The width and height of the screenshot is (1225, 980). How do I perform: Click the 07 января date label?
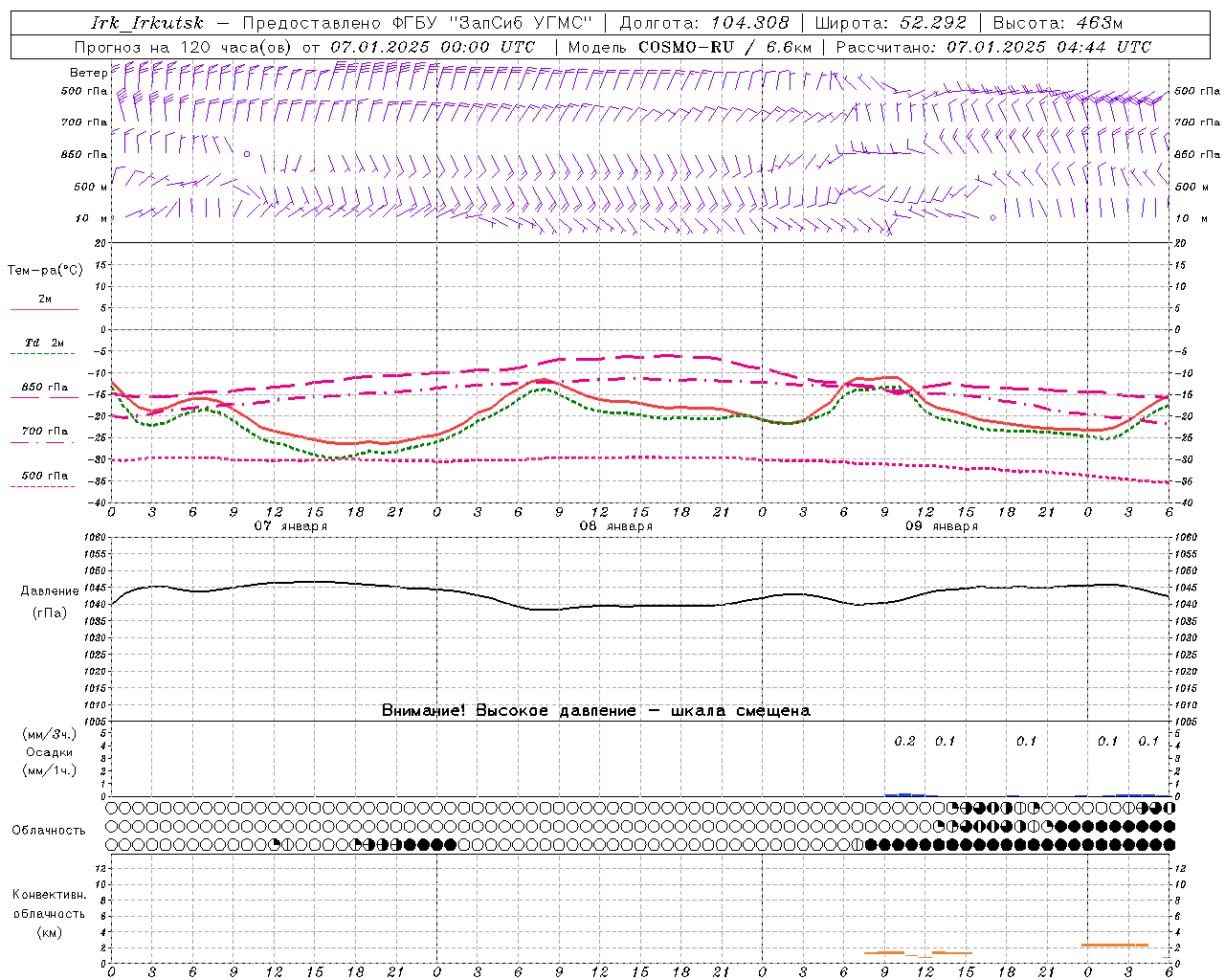tap(290, 526)
